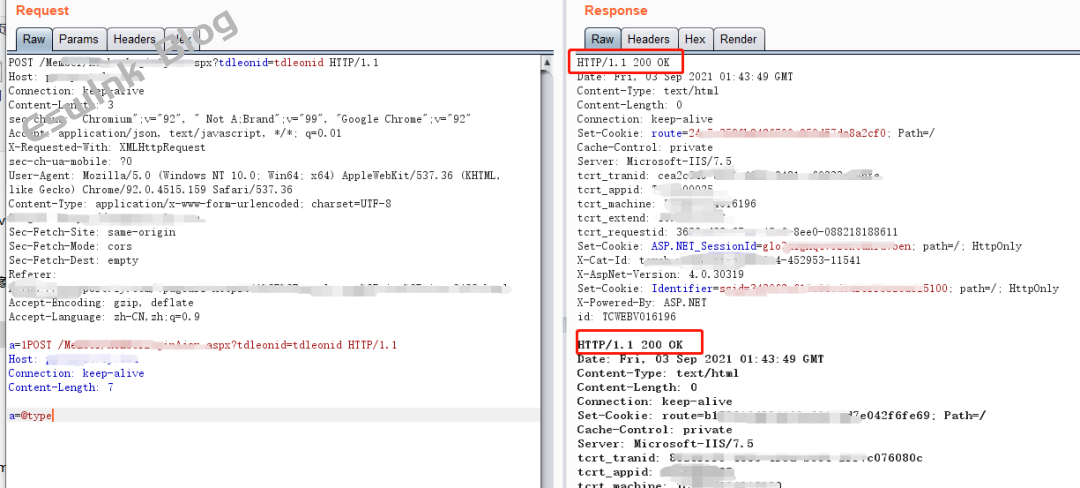Open the Response Headers tab
The height and width of the screenshot is (488, 1080).
tap(648, 39)
